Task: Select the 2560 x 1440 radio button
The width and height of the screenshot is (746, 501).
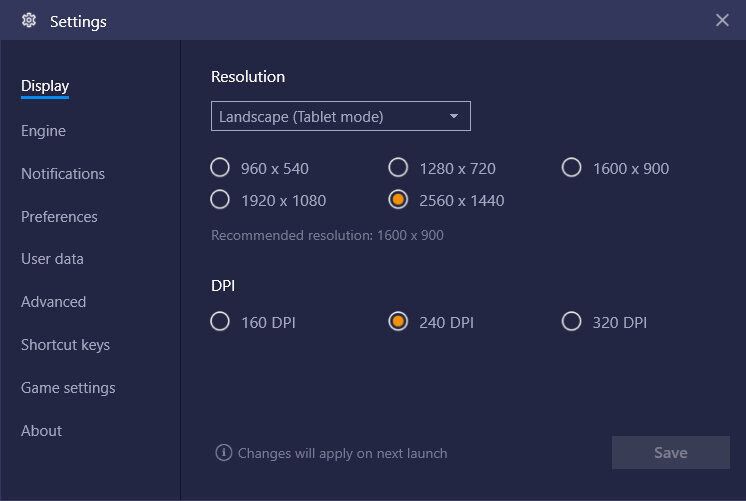Action: [398, 200]
